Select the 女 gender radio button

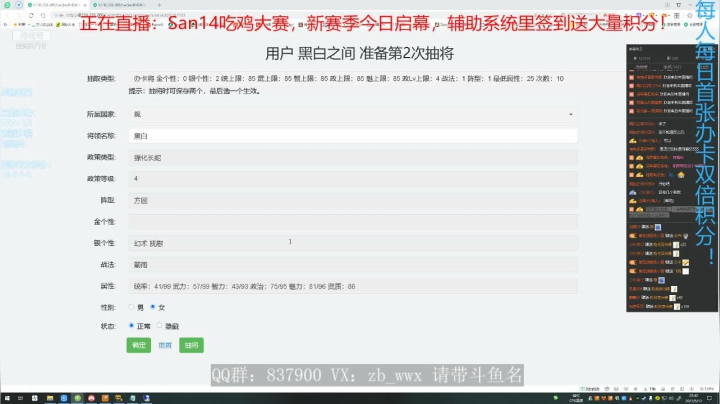(x=153, y=307)
